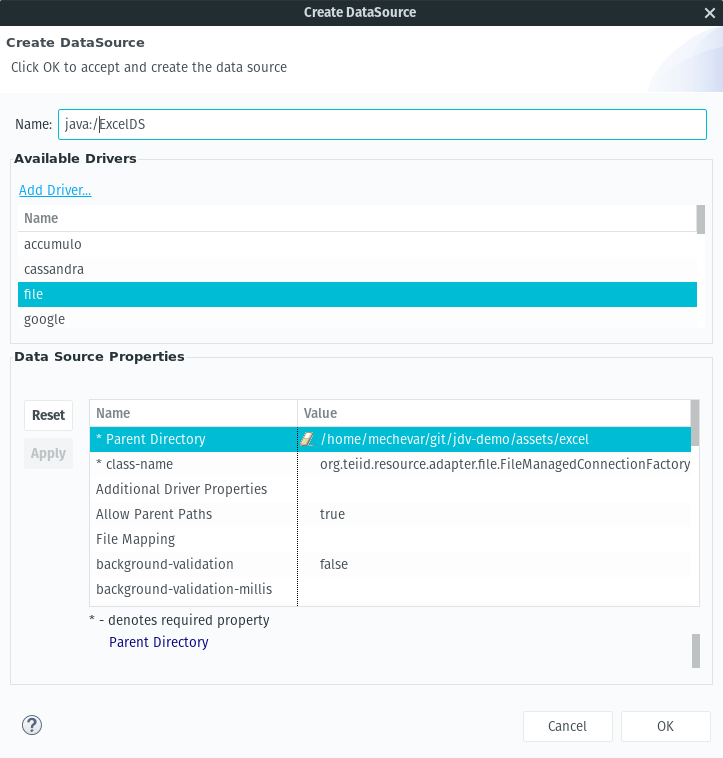Click the Name column header in drivers list

click(x=357, y=219)
